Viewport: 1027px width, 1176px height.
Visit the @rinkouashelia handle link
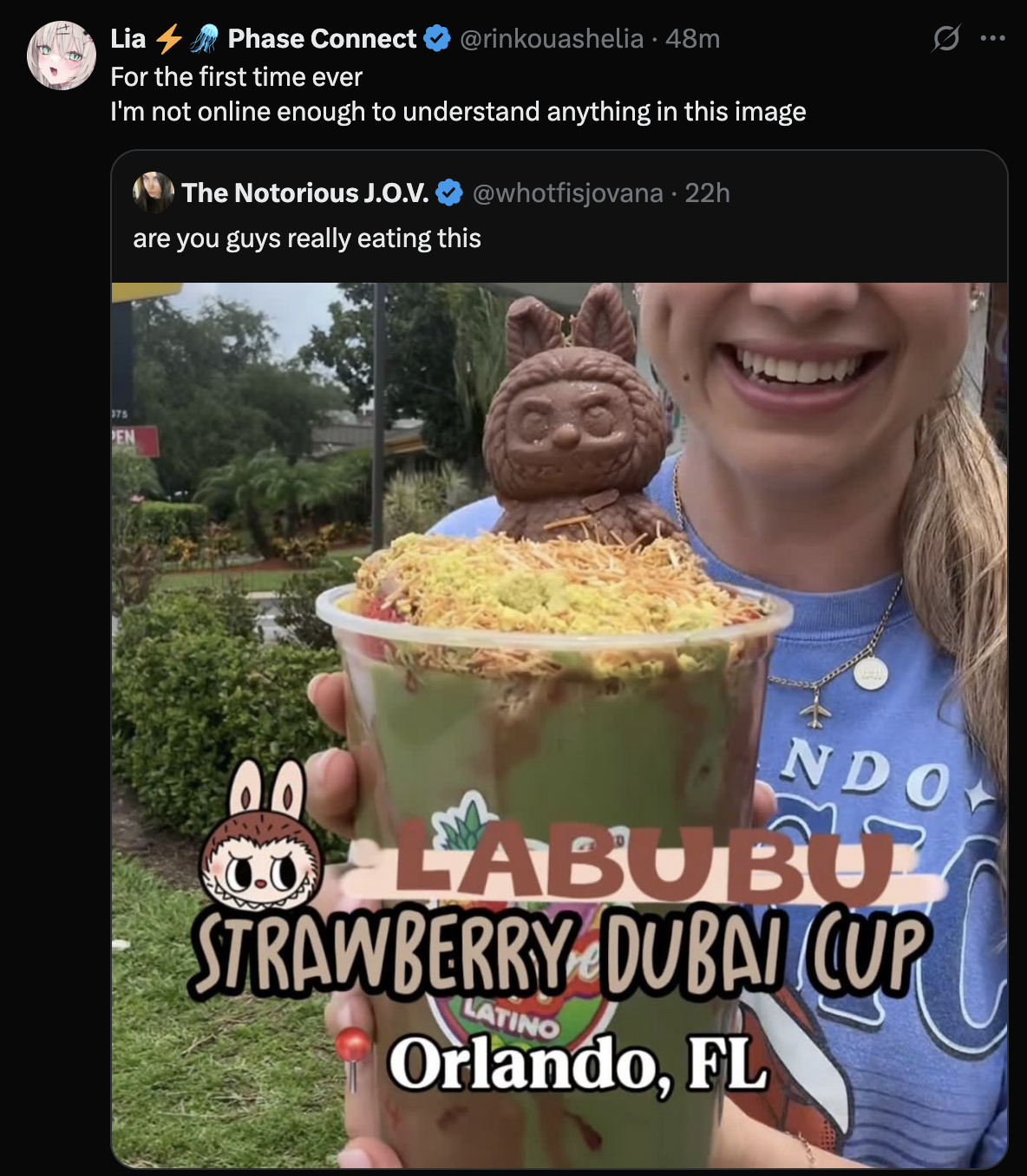[x=551, y=39]
